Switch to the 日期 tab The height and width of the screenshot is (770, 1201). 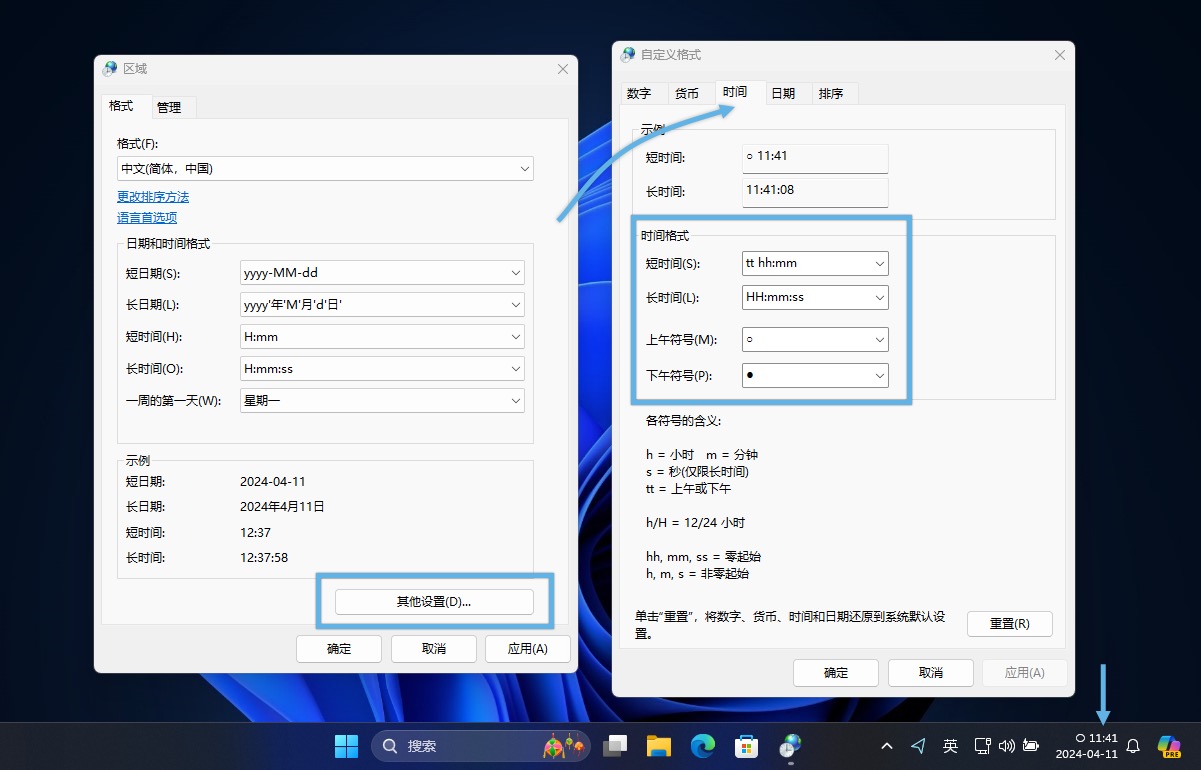783,93
